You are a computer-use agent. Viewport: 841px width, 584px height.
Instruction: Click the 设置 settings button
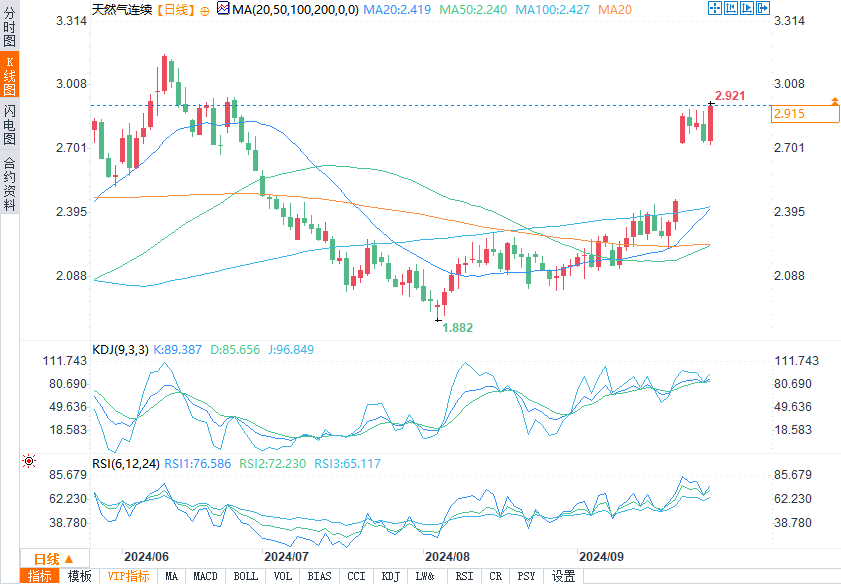pyautogui.click(x=564, y=576)
